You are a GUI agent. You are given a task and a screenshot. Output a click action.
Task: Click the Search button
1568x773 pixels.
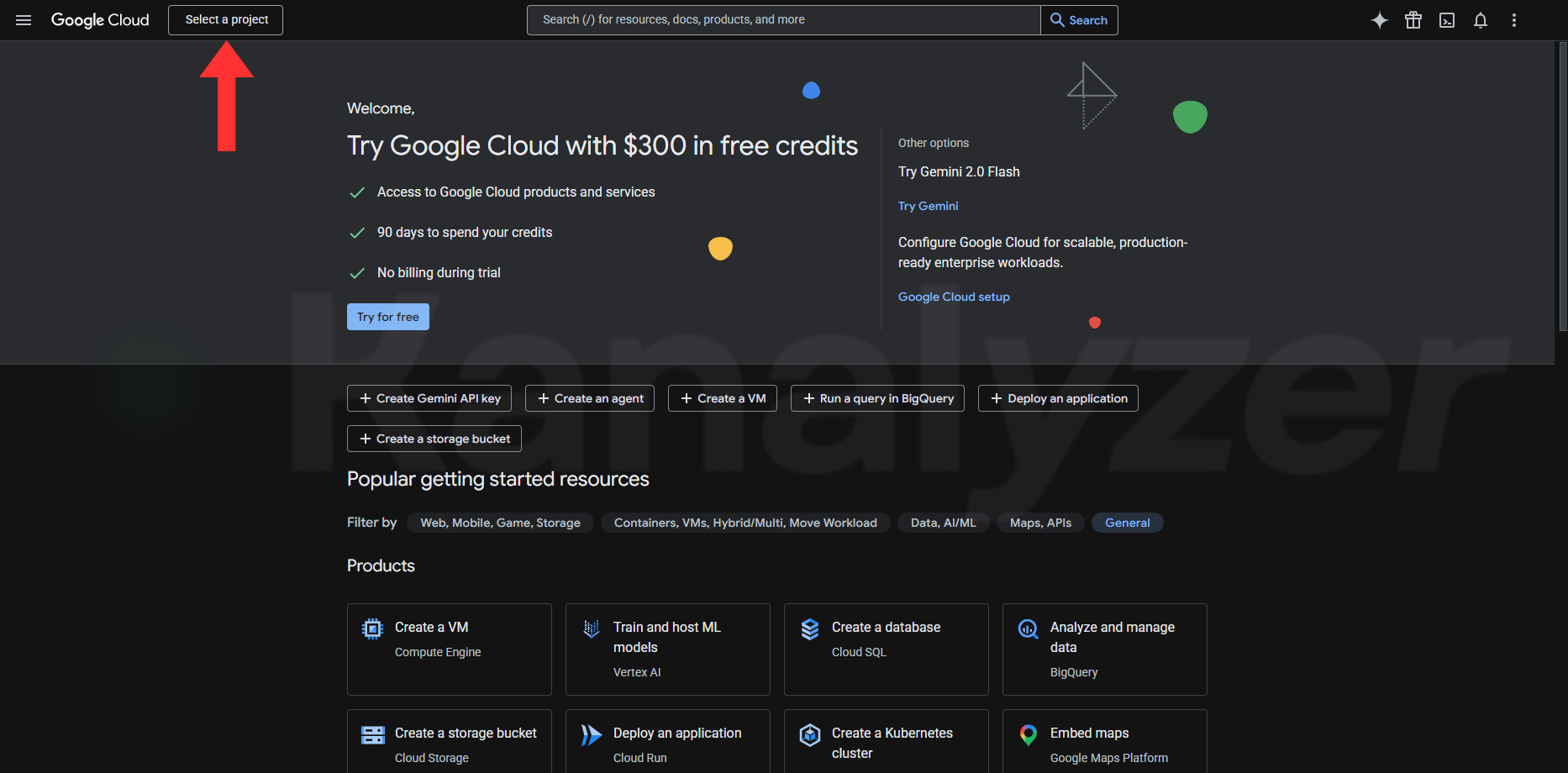tap(1079, 20)
